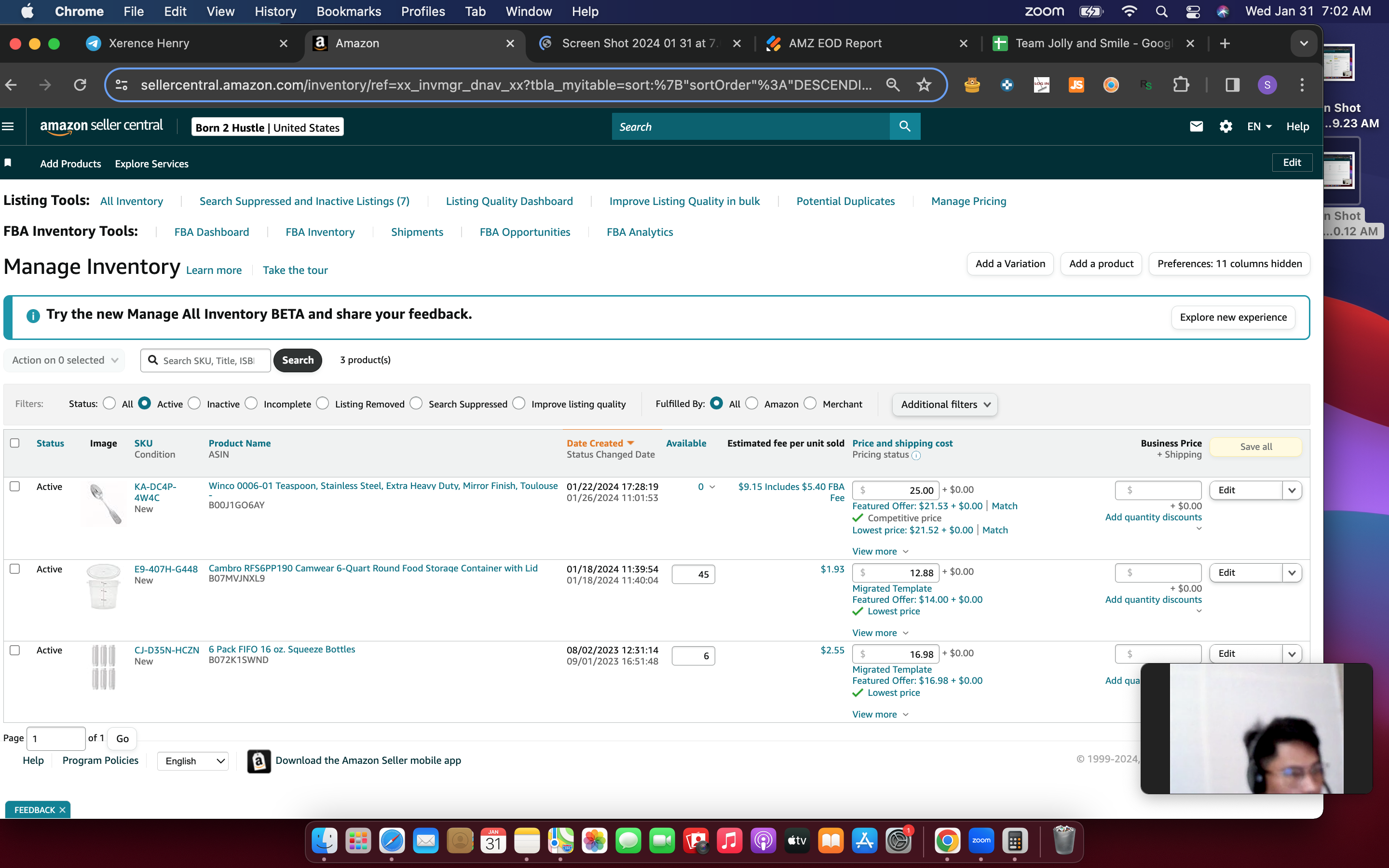The width and height of the screenshot is (1389, 868).
Task: Click the orange JS extension icon
Action: coord(1076,85)
